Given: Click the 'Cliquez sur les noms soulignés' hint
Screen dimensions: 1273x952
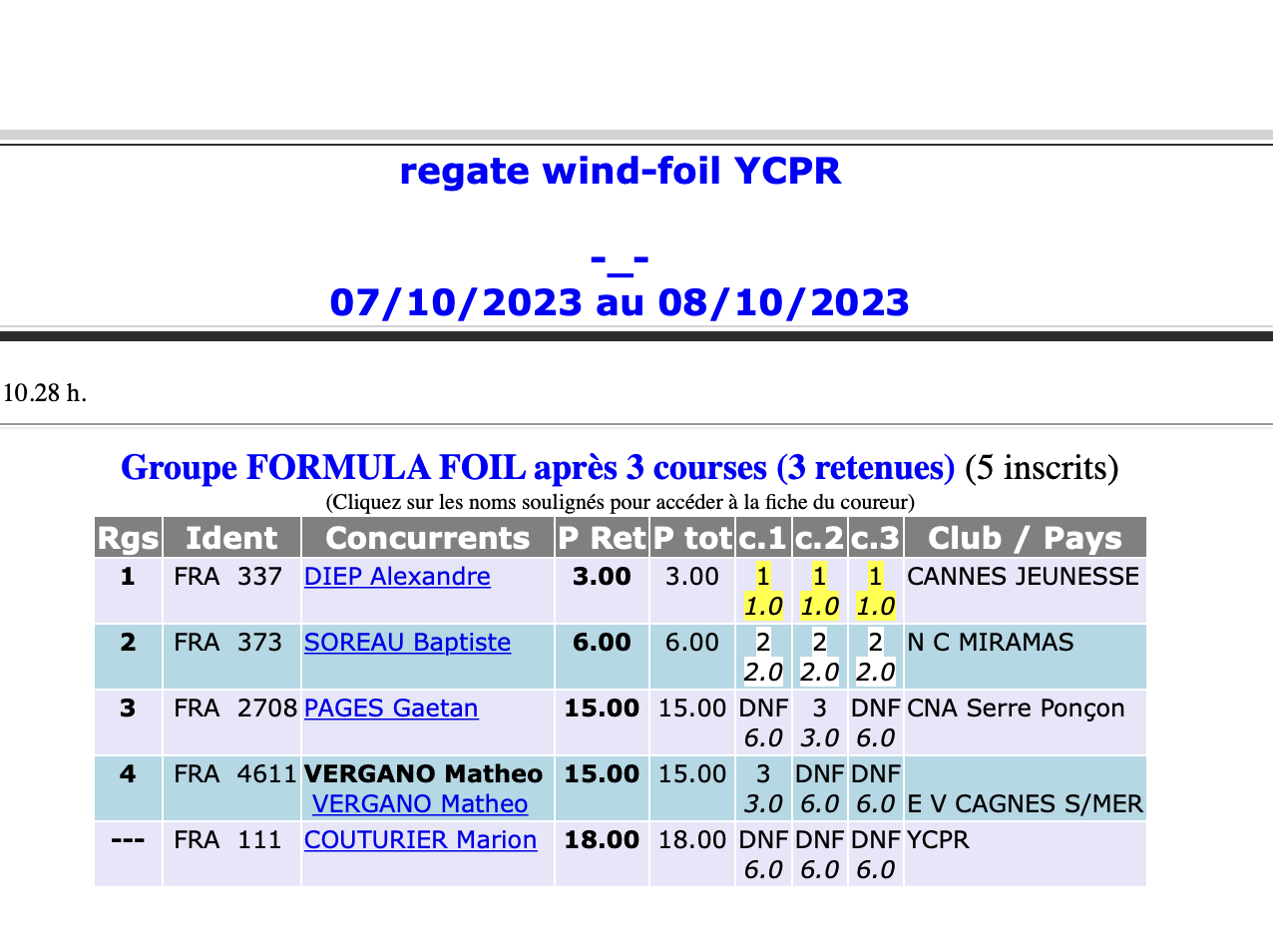Looking at the screenshot, I should point(620,502).
